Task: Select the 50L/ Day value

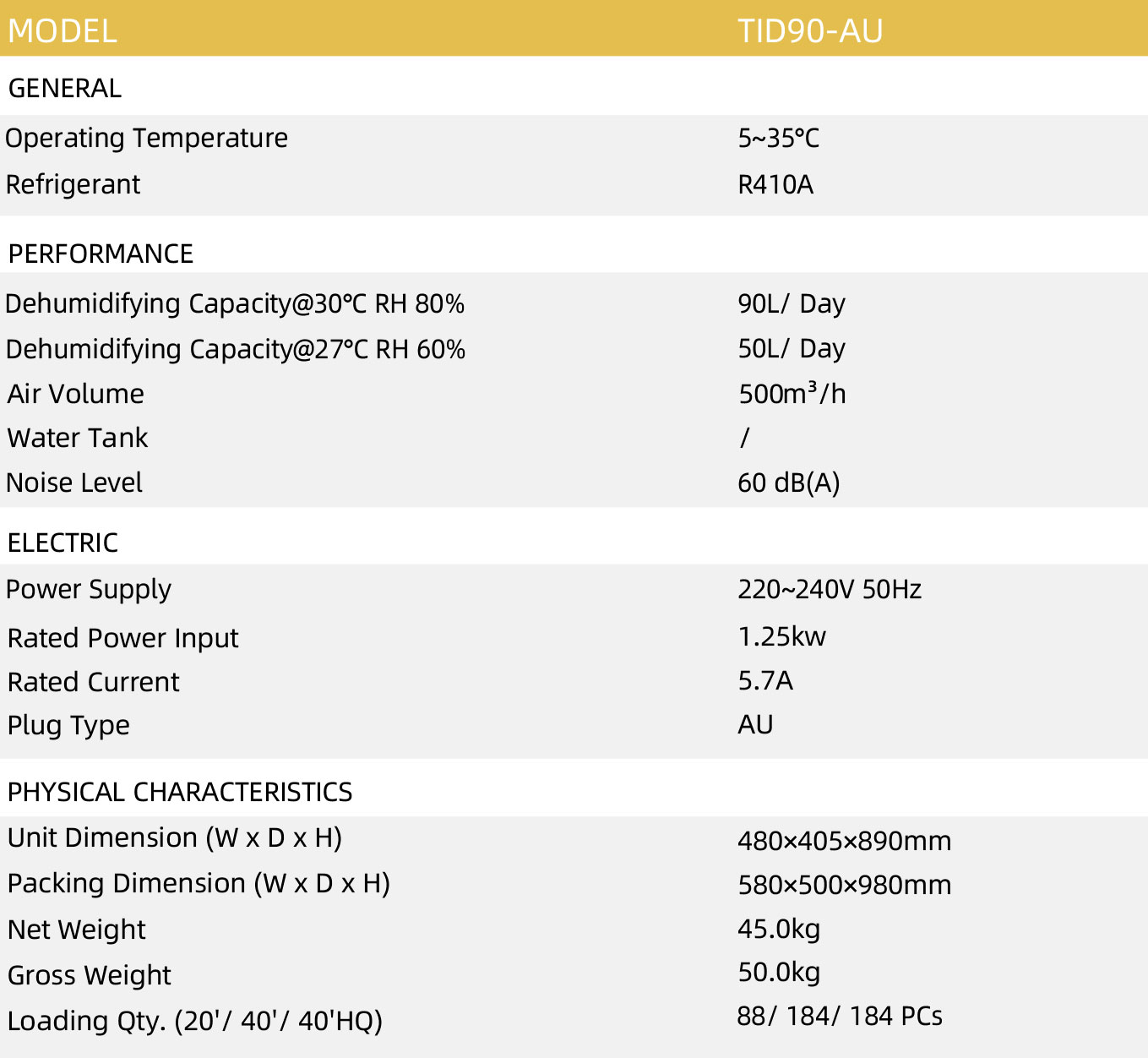Action: tap(792, 348)
